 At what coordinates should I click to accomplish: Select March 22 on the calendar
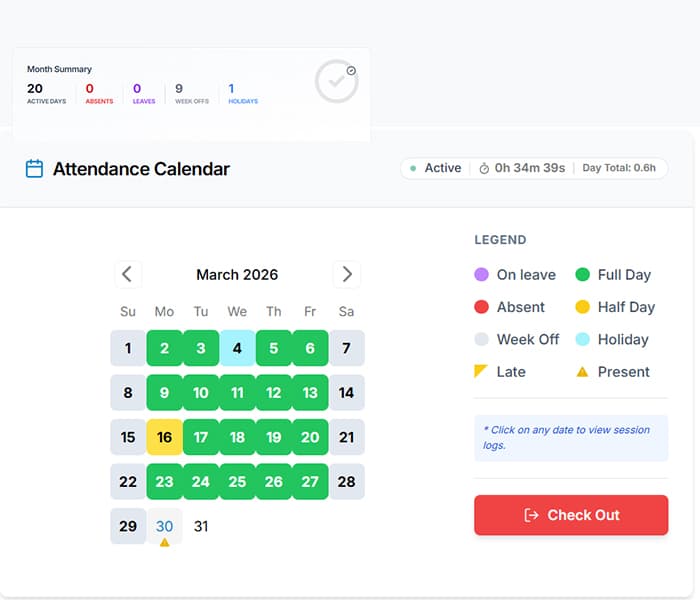click(128, 481)
